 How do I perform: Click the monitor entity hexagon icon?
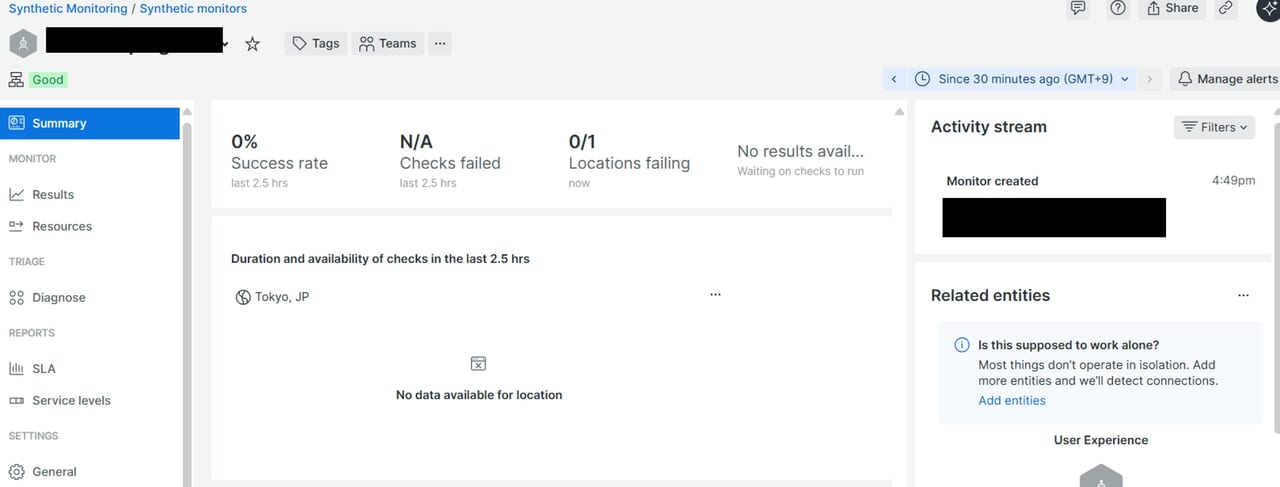23,44
